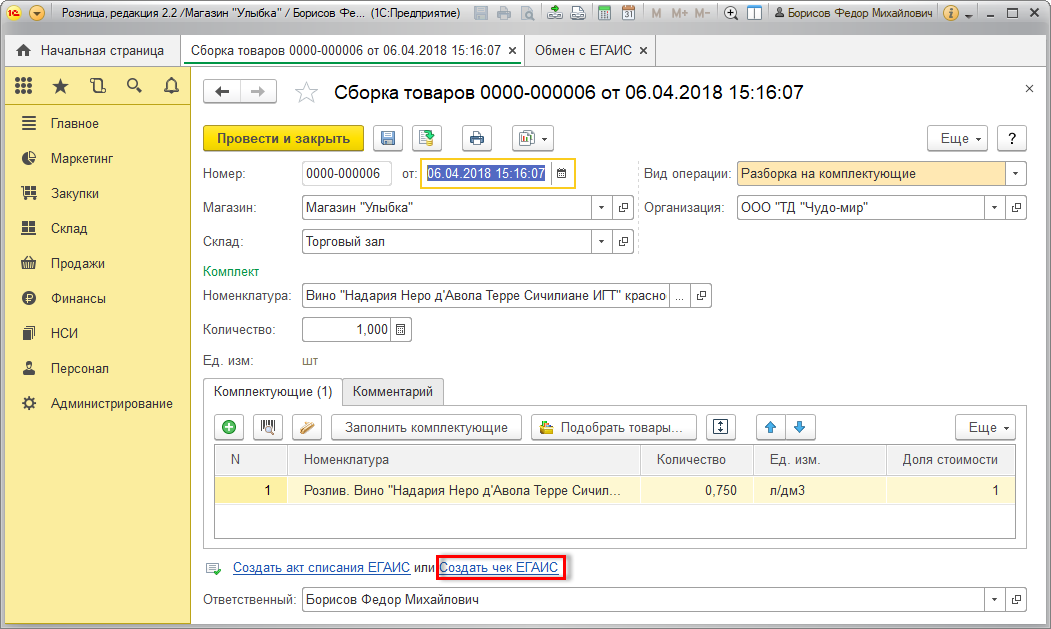This screenshot has height=629, width=1051.
Task: Open Склад field in new window icon
Action: tap(623, 242)
